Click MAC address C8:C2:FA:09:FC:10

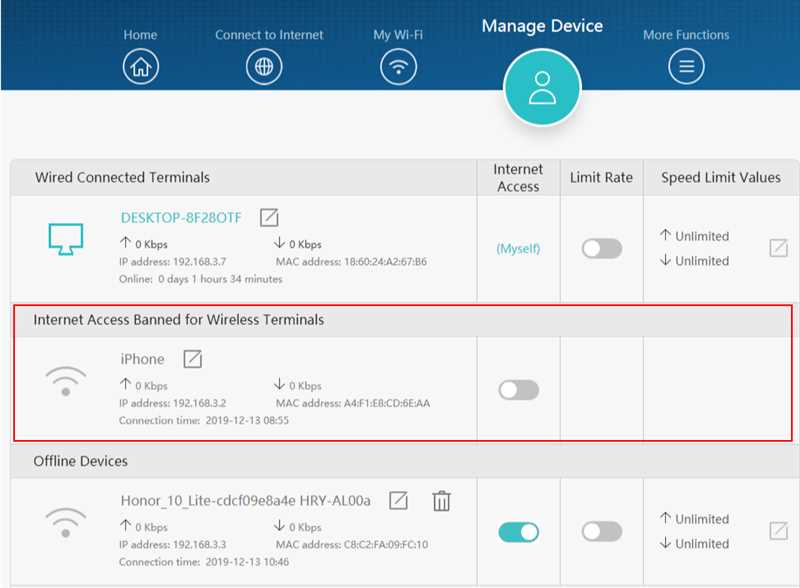coord(352,545)
